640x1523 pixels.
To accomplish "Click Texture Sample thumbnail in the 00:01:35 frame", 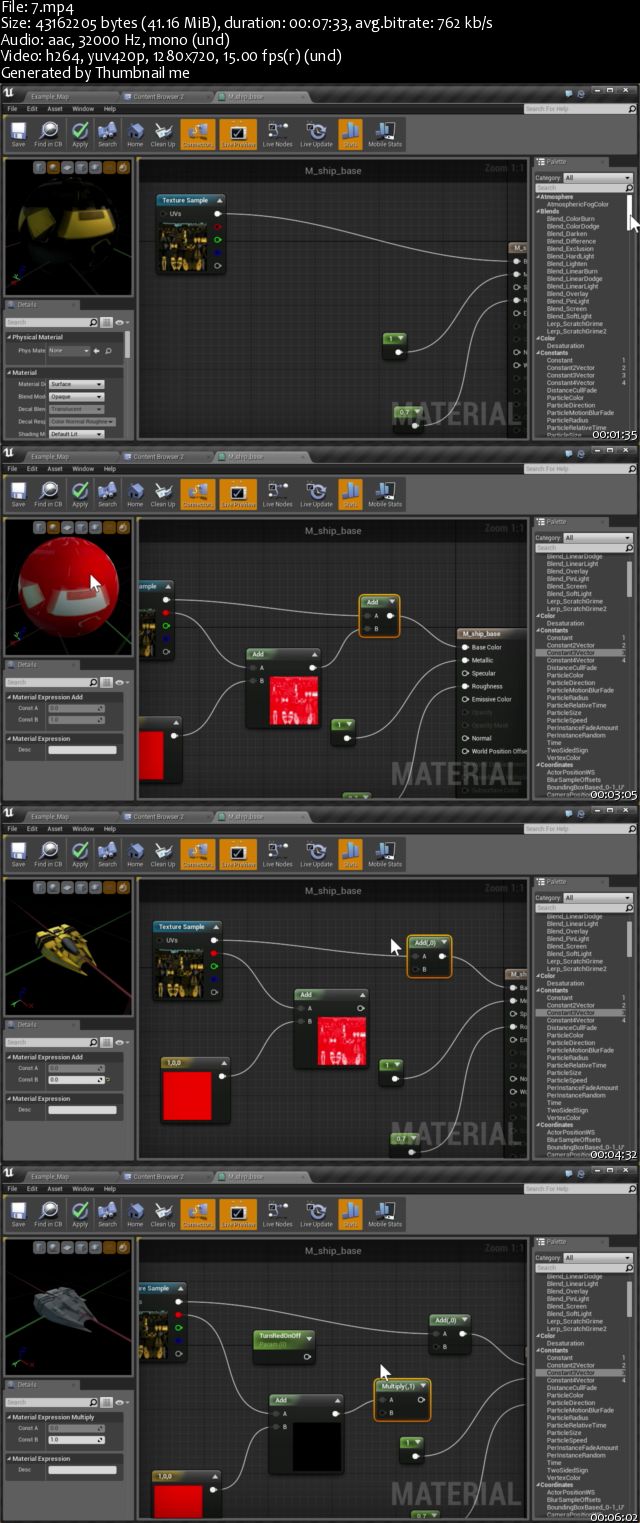I will 184,246.
